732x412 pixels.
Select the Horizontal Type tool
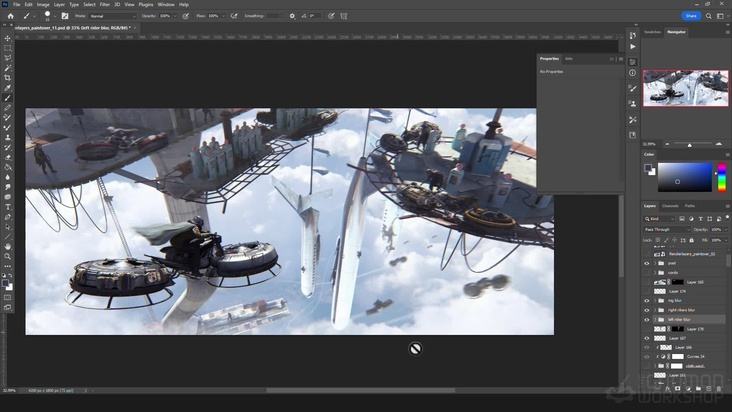7,207
